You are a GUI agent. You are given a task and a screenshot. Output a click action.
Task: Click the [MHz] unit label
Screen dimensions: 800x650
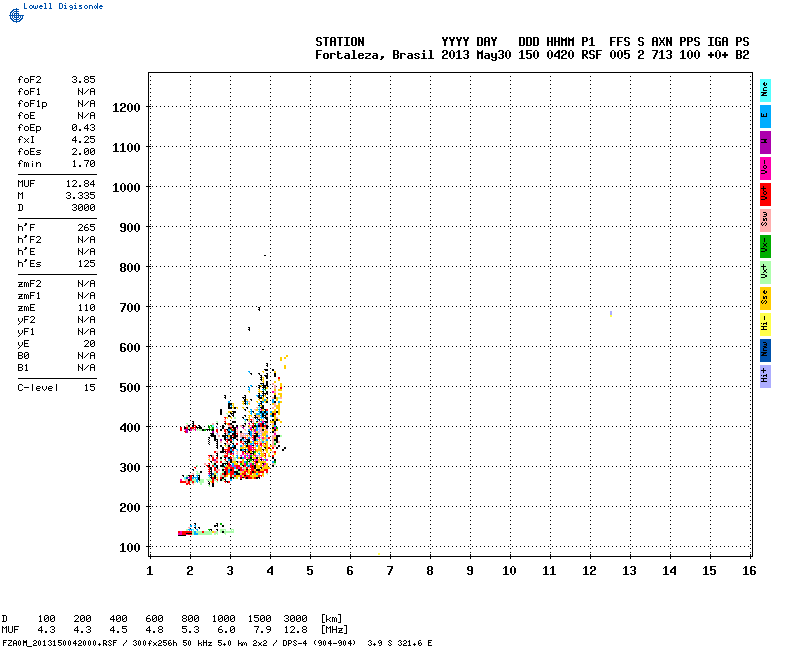tap(334, 630)
